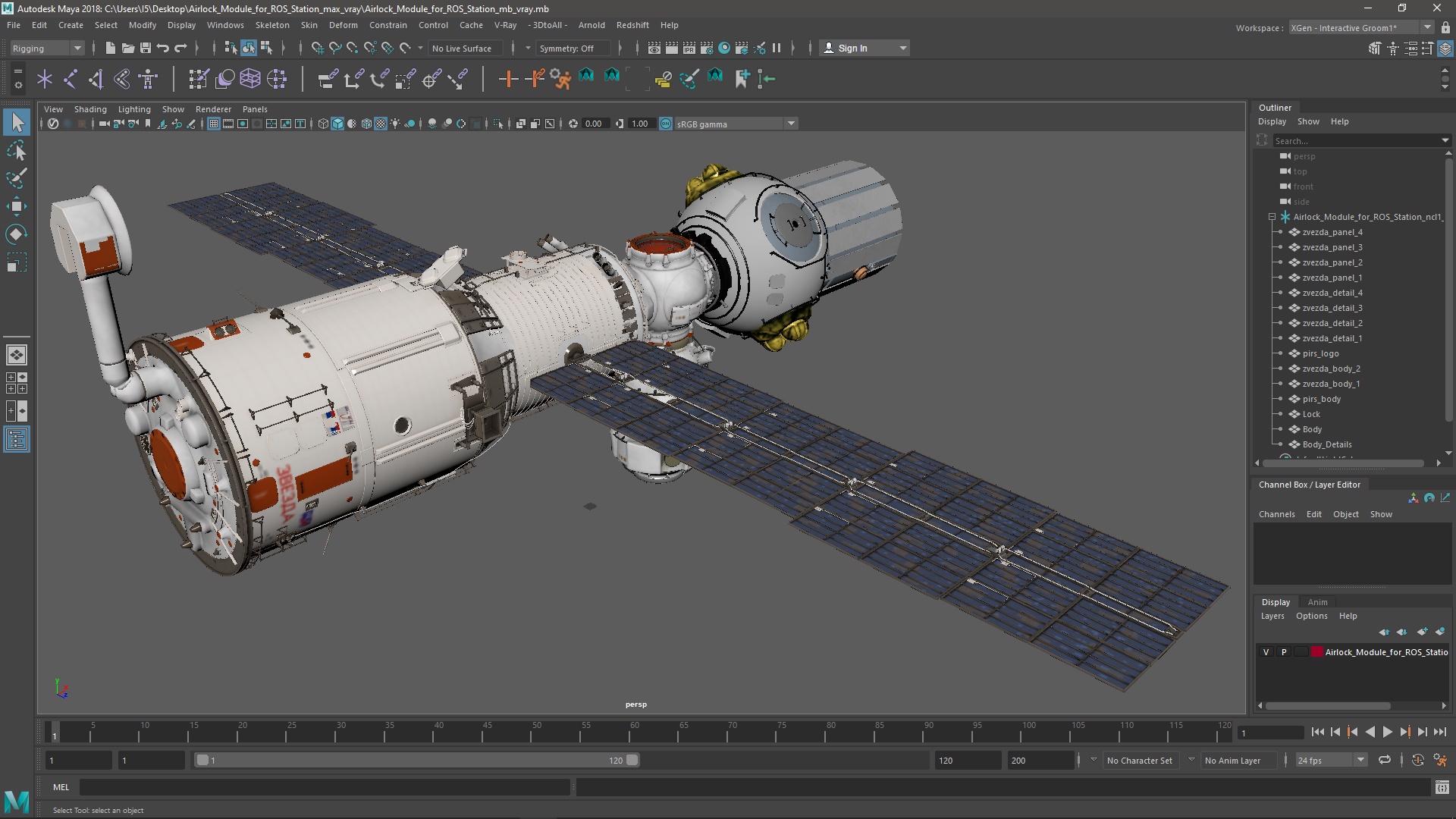
Task: Play animation forwards
Action: (x=1387, y=732)
